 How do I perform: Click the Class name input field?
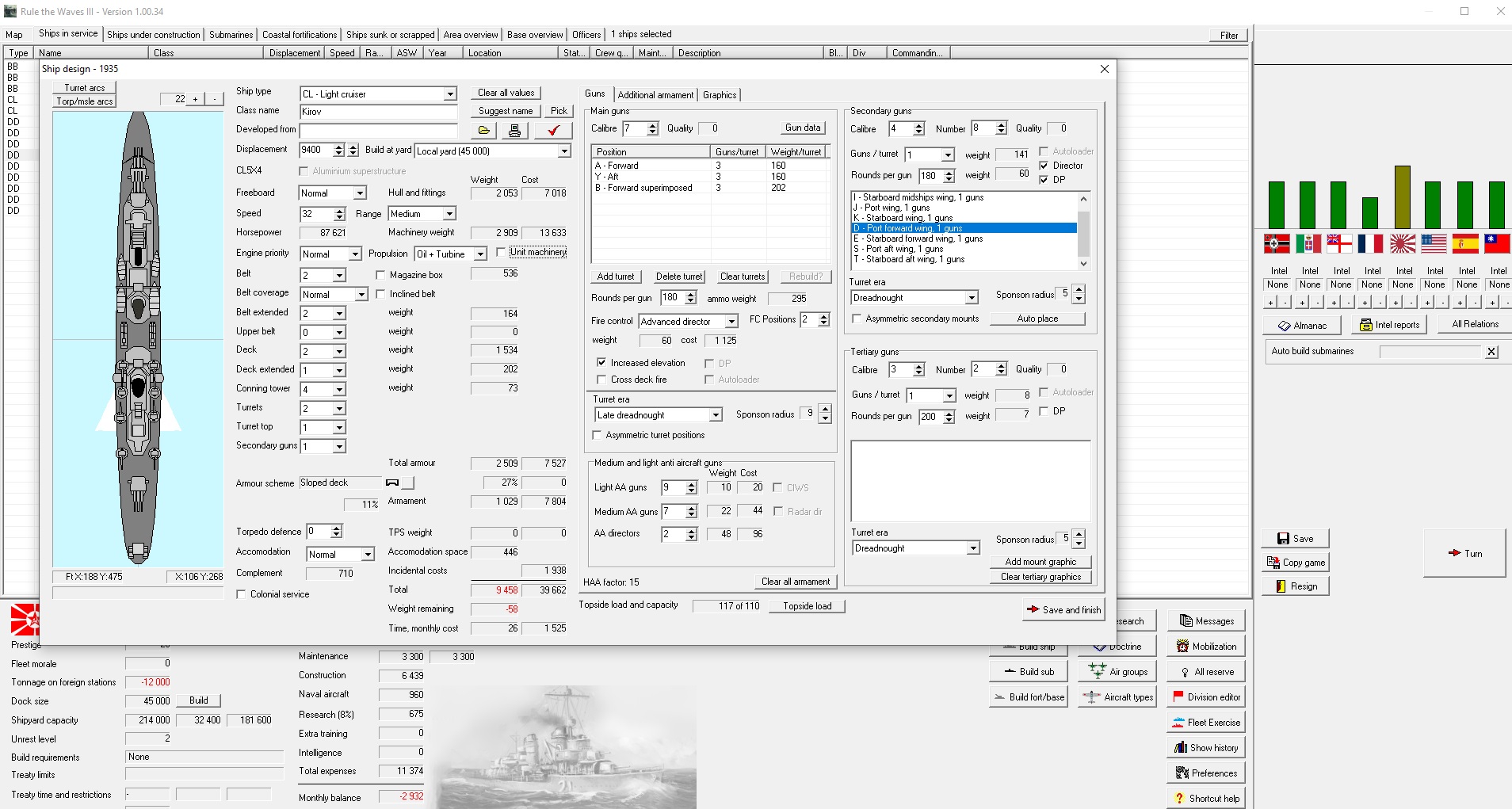pyautogui.click(x=378, y=112)
